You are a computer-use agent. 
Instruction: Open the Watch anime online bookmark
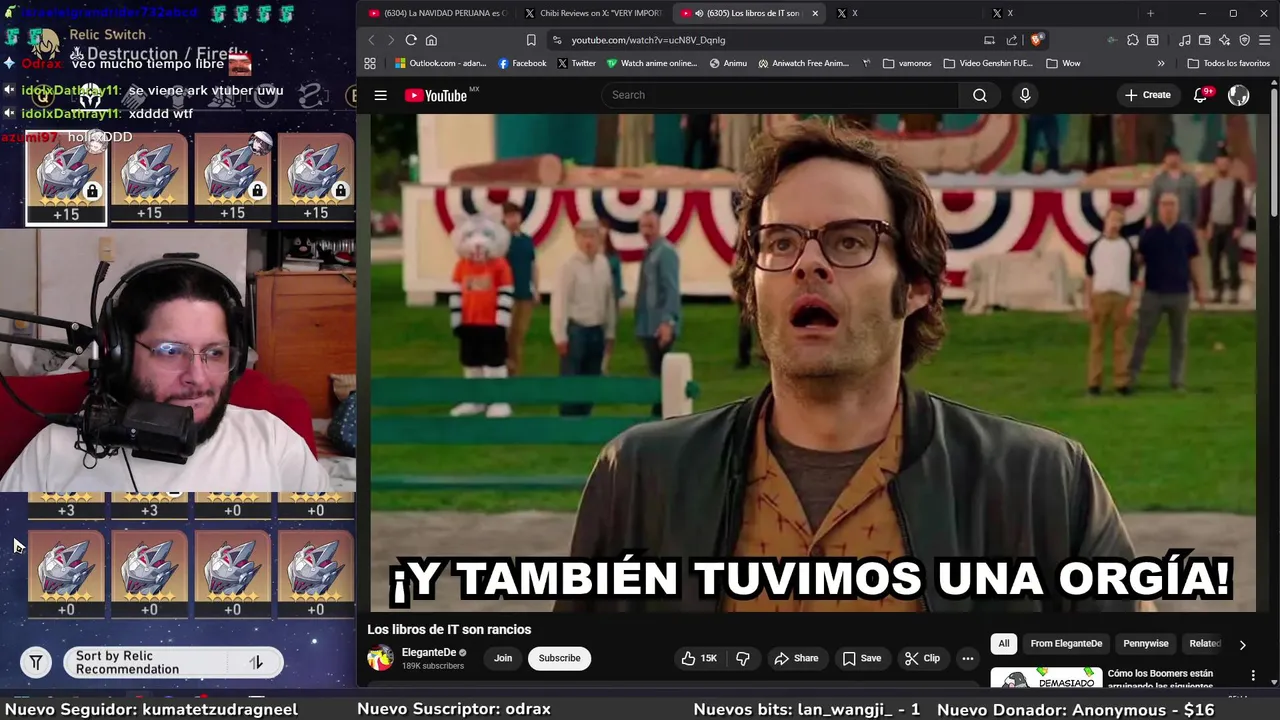click(x=651, y=63)
